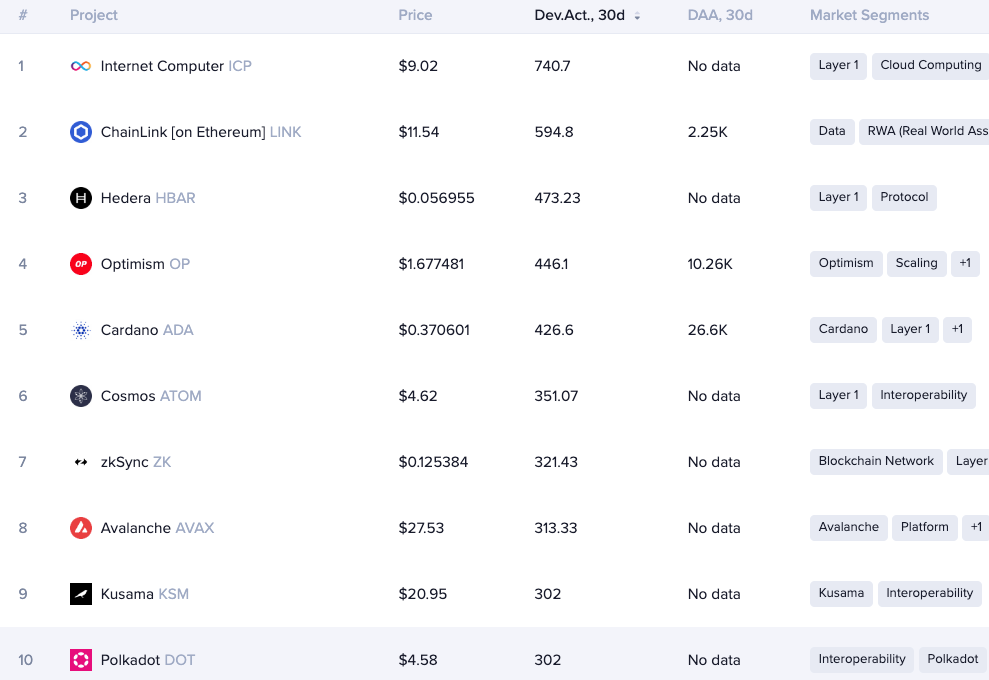The width and height of the screenshot is (989, 680).
Task: Click the DAA, 30d column header
Action: click(720, 15)
